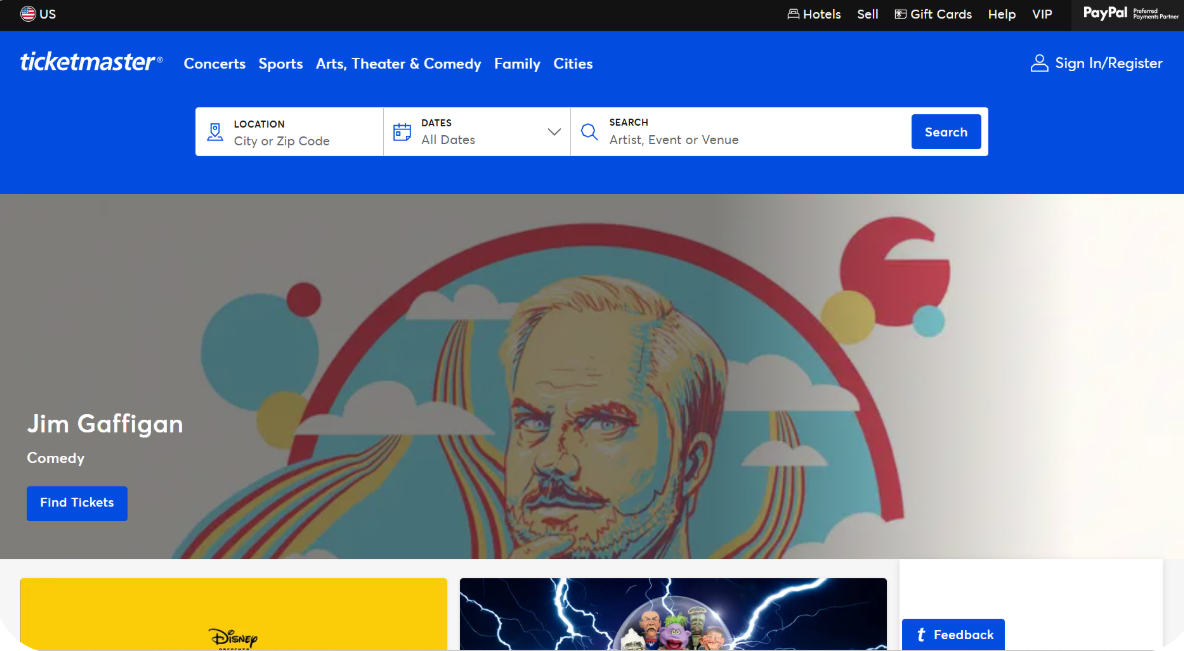The height and width of the screenshot is (651, 1184).
Task: Select the All Dates combo box
Action: point(477,131)
